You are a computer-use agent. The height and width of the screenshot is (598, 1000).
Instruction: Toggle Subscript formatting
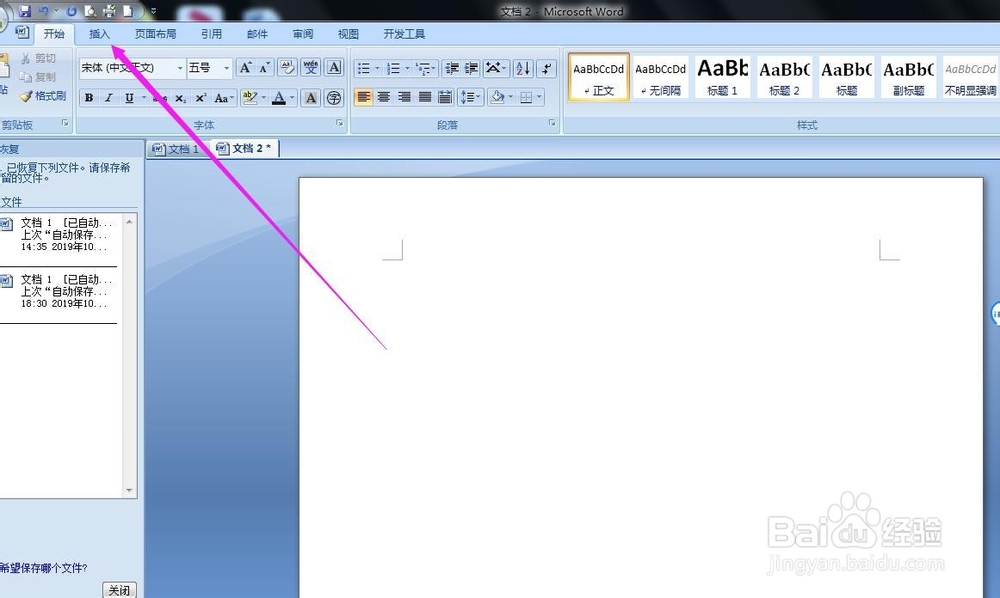(180, 98)
